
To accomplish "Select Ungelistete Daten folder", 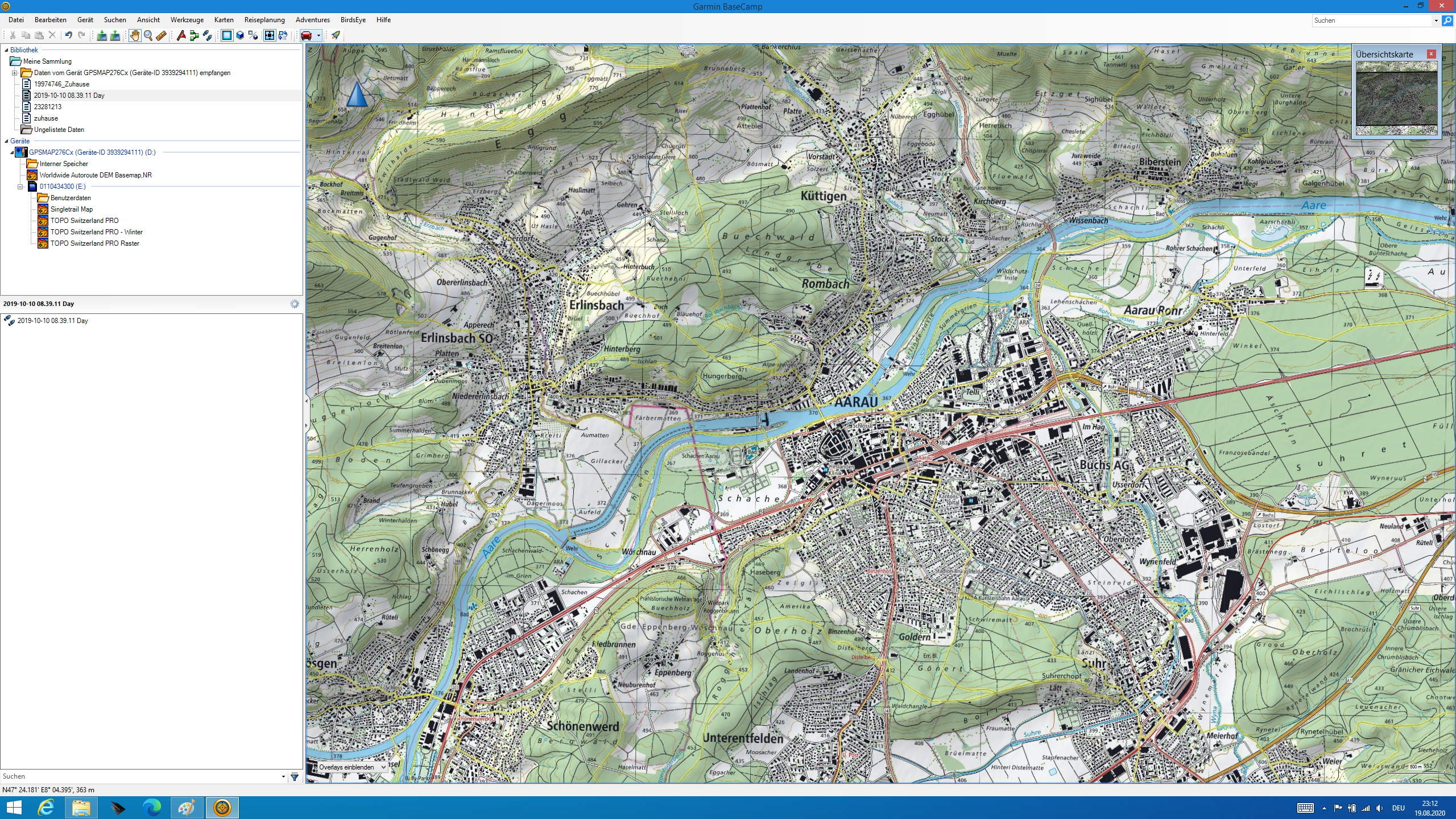I will 59,130.
